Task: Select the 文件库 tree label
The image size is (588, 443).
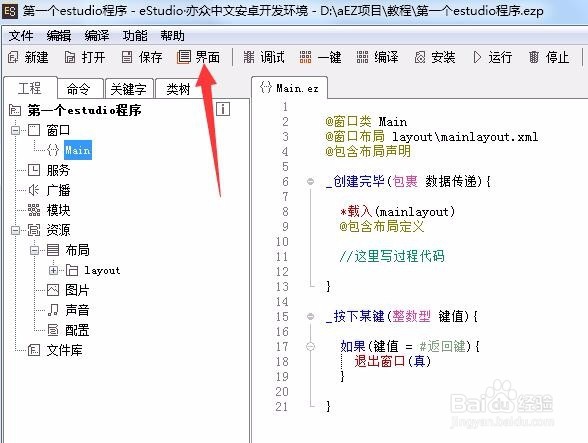Action: tap(64, 350)
